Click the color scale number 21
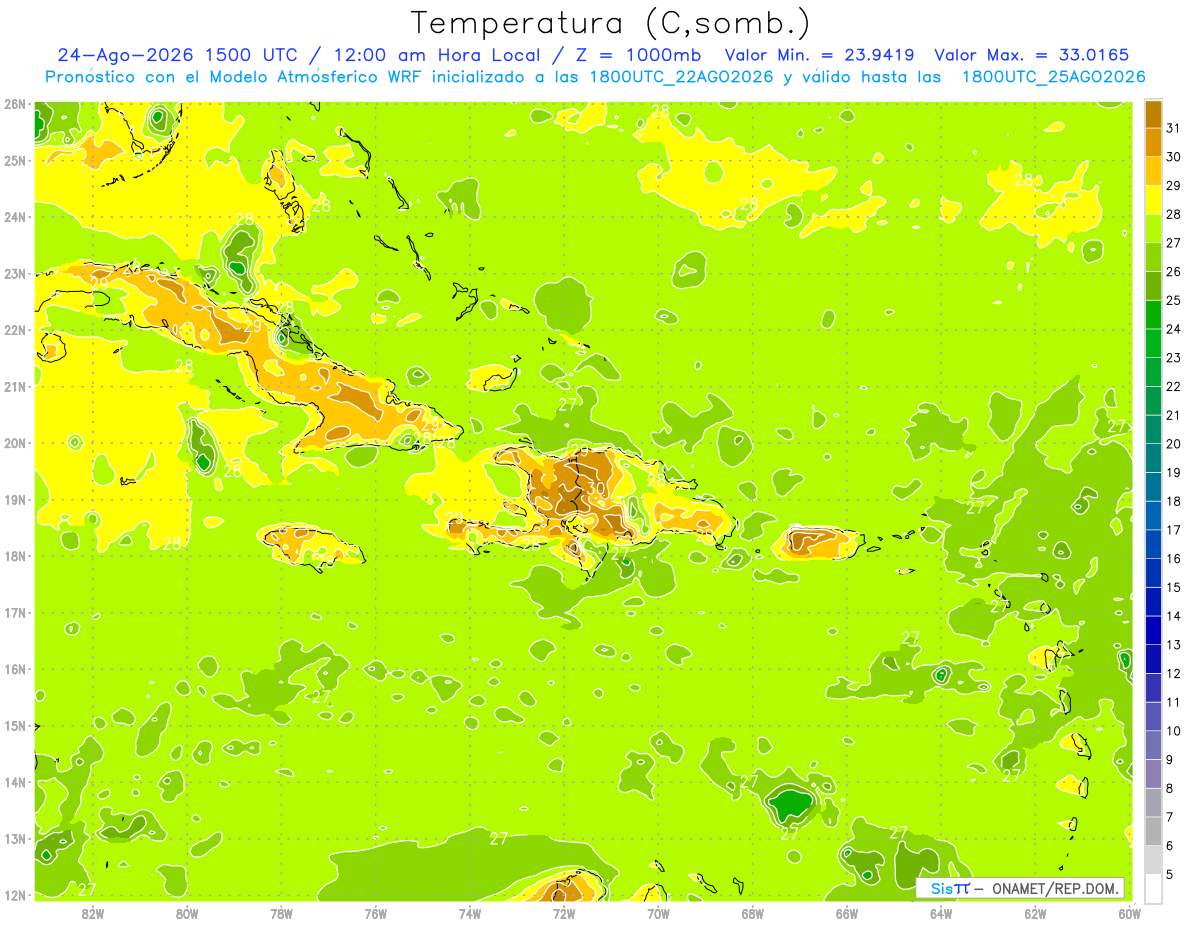The image size is (1200, 927). (x=1173, y=415)
